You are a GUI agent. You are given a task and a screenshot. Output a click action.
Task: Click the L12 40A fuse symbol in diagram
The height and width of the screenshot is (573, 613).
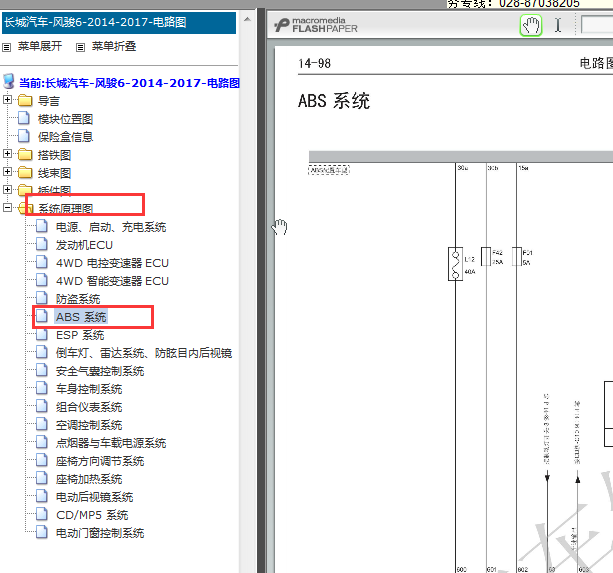pos(455,264)
